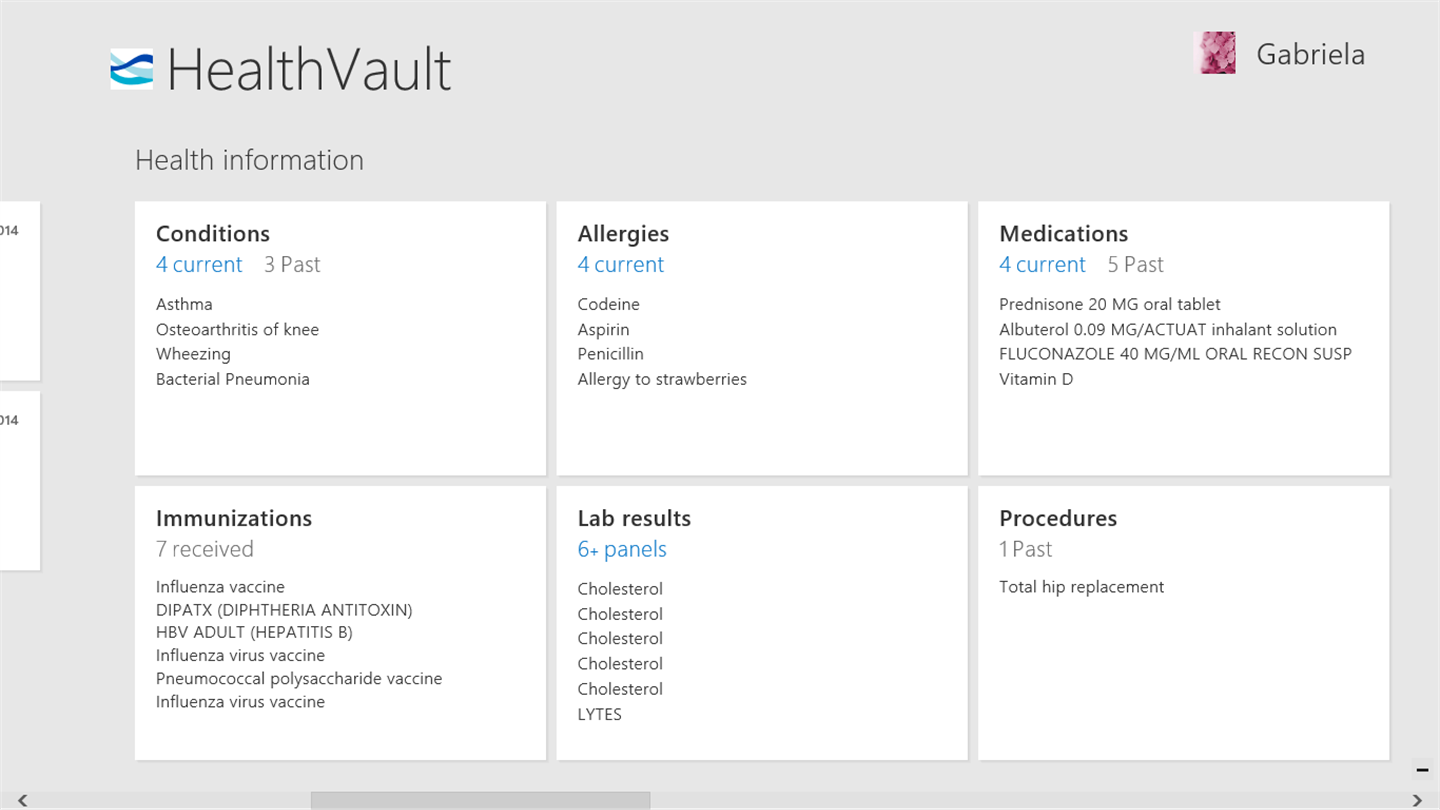Select the Pneumococcal polysaccharide vaccine entry
The image size is (1440, 810).
click(299, 679)
